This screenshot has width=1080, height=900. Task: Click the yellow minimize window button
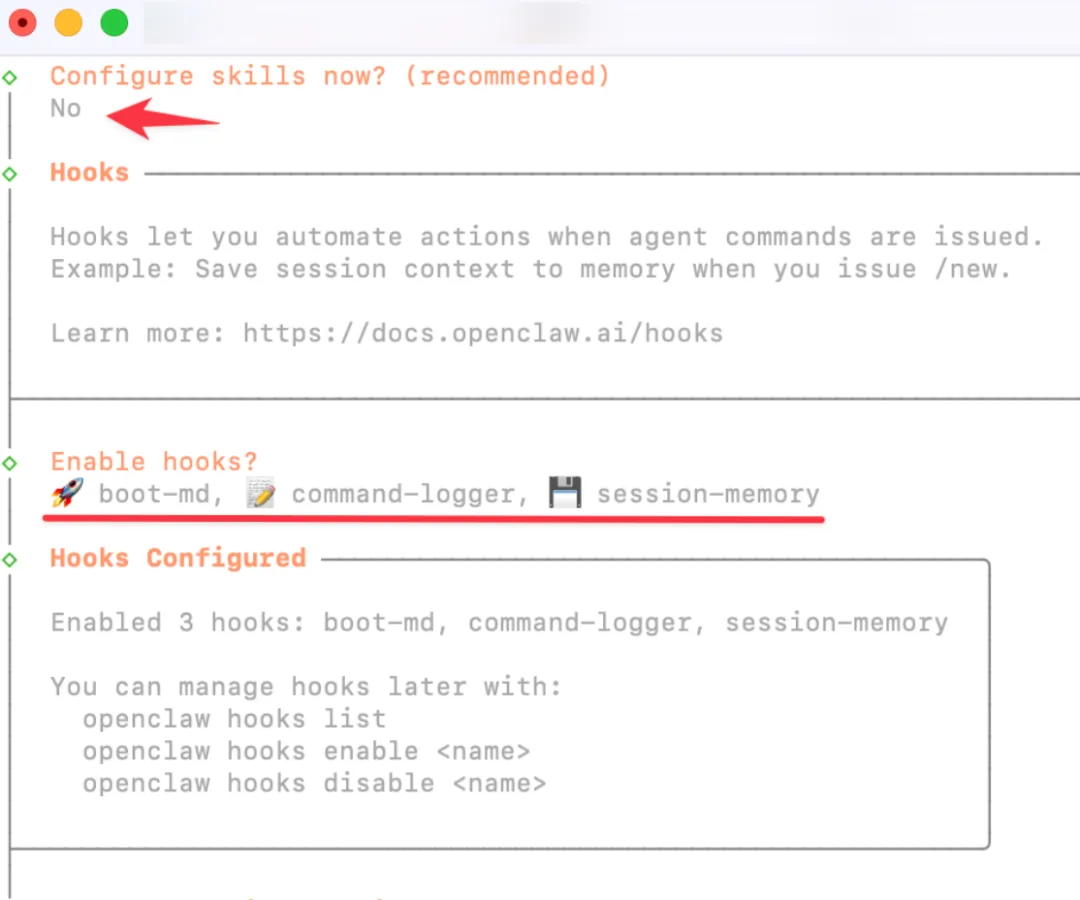(x=68, y=23)
